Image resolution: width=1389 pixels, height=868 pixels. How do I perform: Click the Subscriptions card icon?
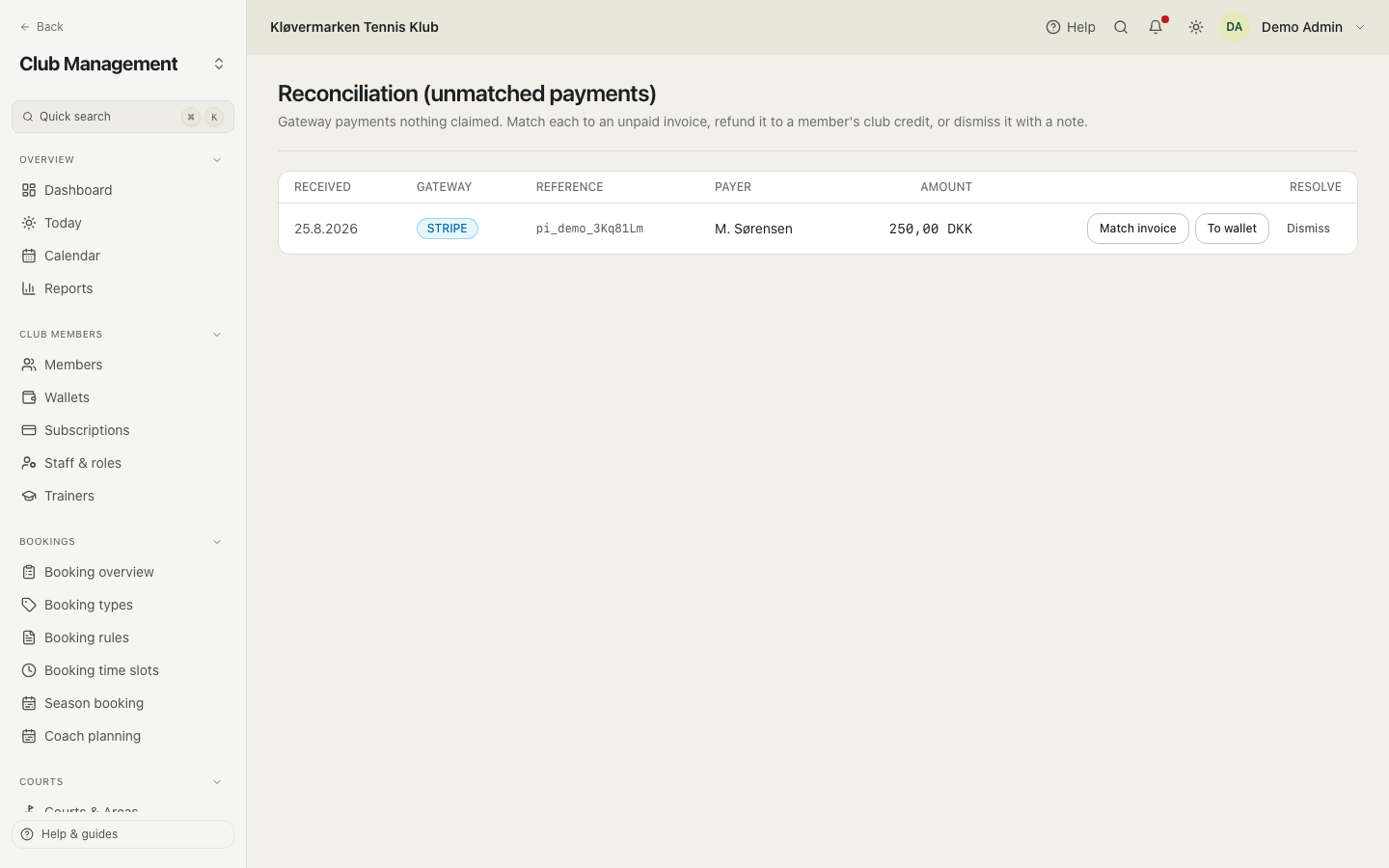pos(29,430)
